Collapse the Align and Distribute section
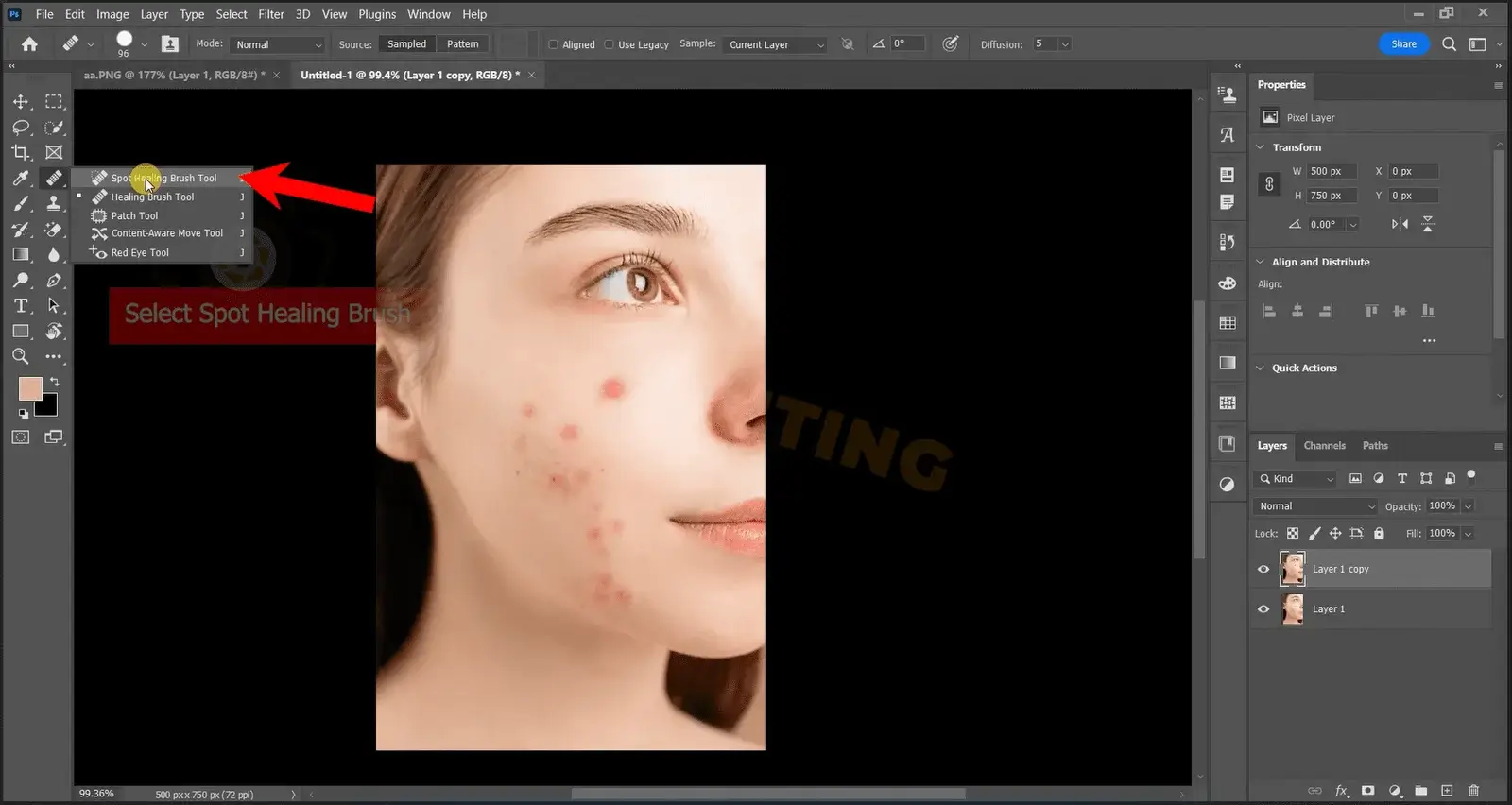 point(1260,262)
